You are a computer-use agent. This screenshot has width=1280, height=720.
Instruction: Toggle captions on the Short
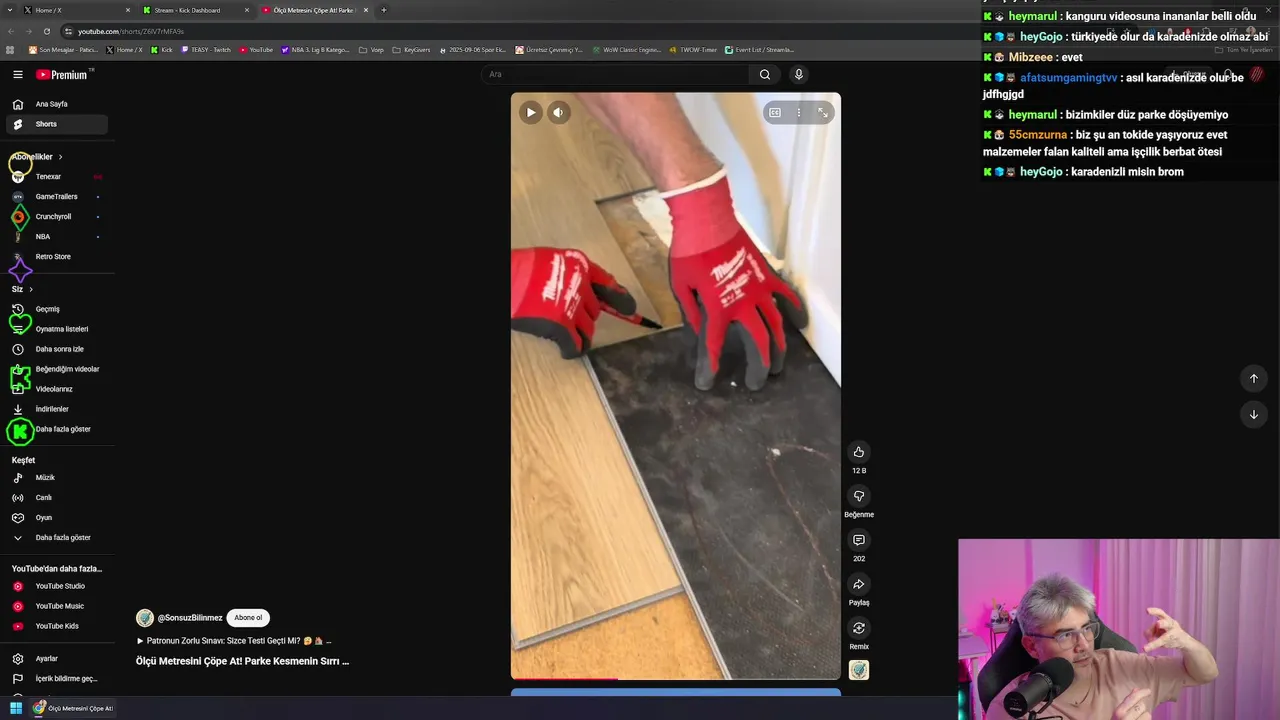point(775,113)
